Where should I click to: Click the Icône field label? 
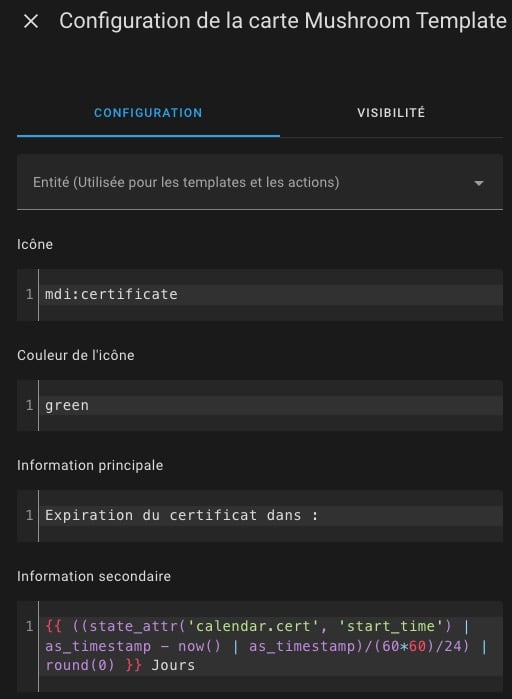35,244
